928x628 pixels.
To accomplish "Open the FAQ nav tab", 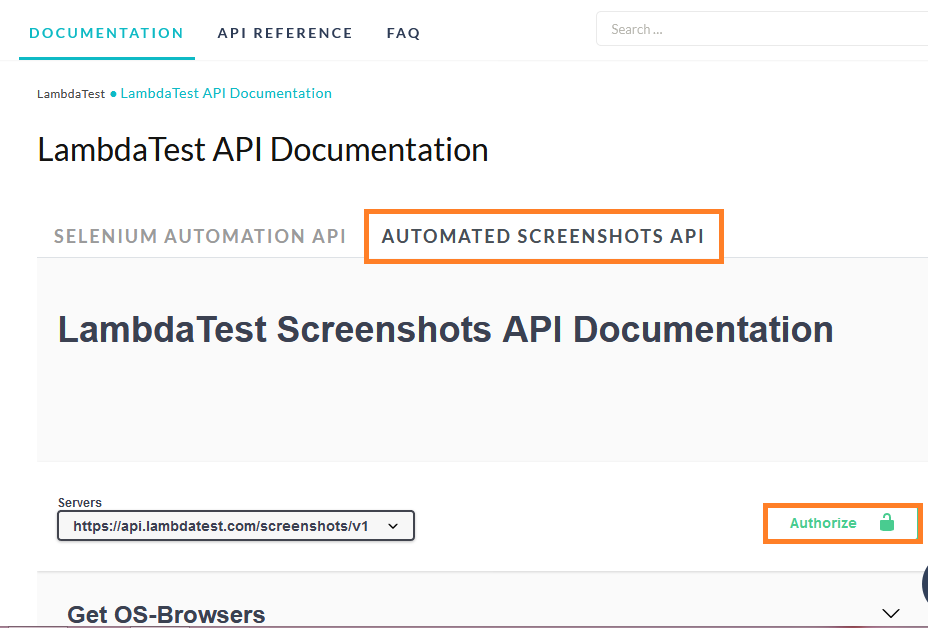I will (403, 33).
